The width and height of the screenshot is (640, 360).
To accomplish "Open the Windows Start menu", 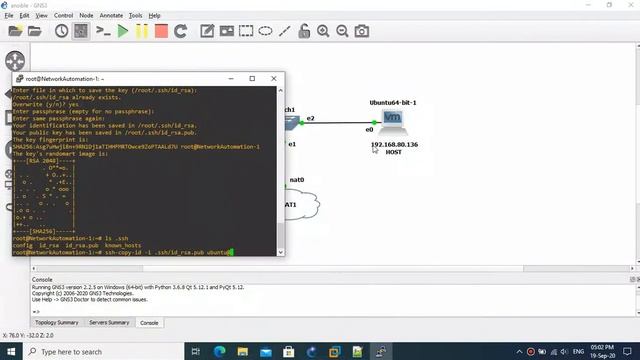I will (x=11, y=351).
